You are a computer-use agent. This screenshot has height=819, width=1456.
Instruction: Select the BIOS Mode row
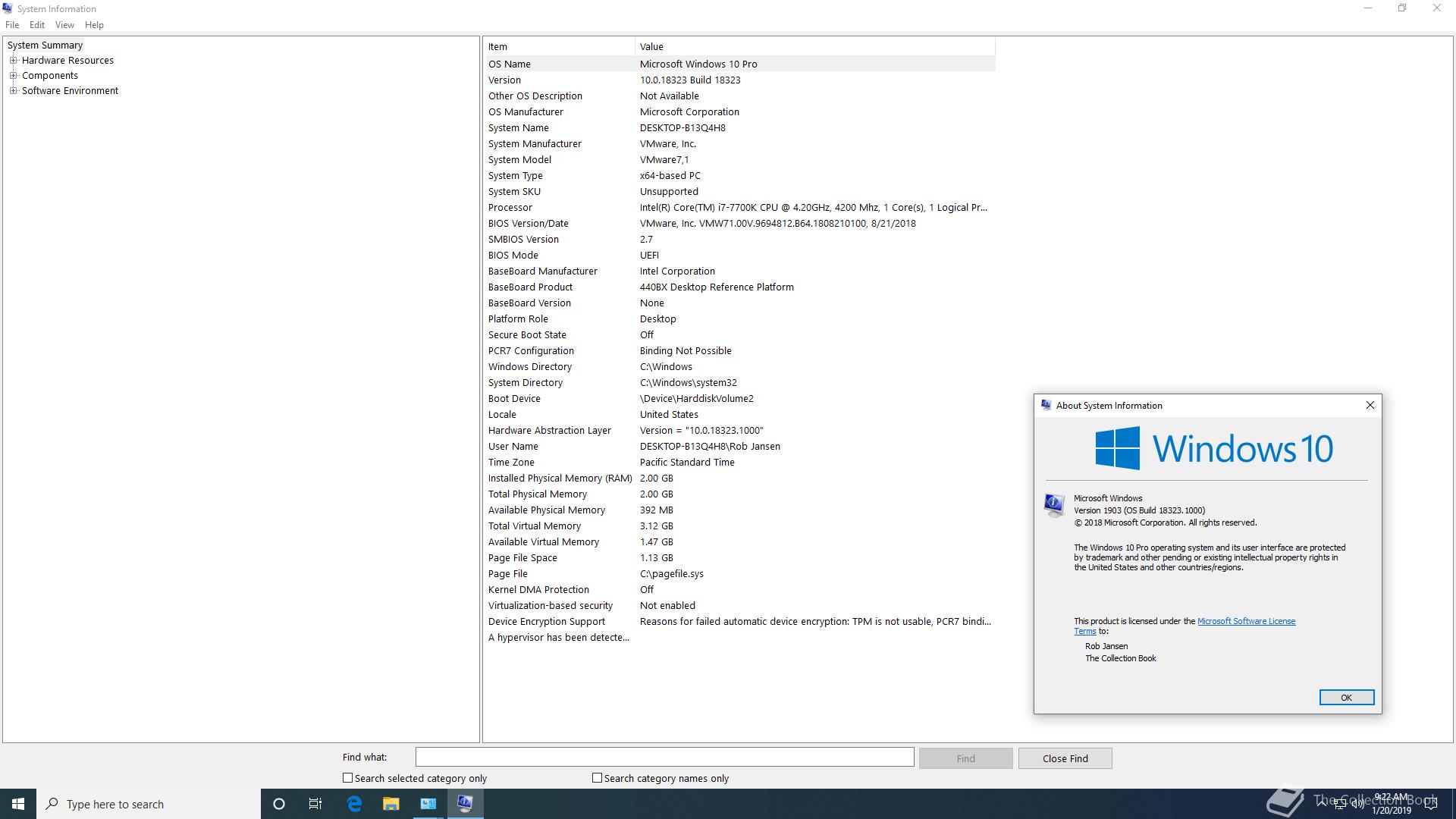[740, 255]
